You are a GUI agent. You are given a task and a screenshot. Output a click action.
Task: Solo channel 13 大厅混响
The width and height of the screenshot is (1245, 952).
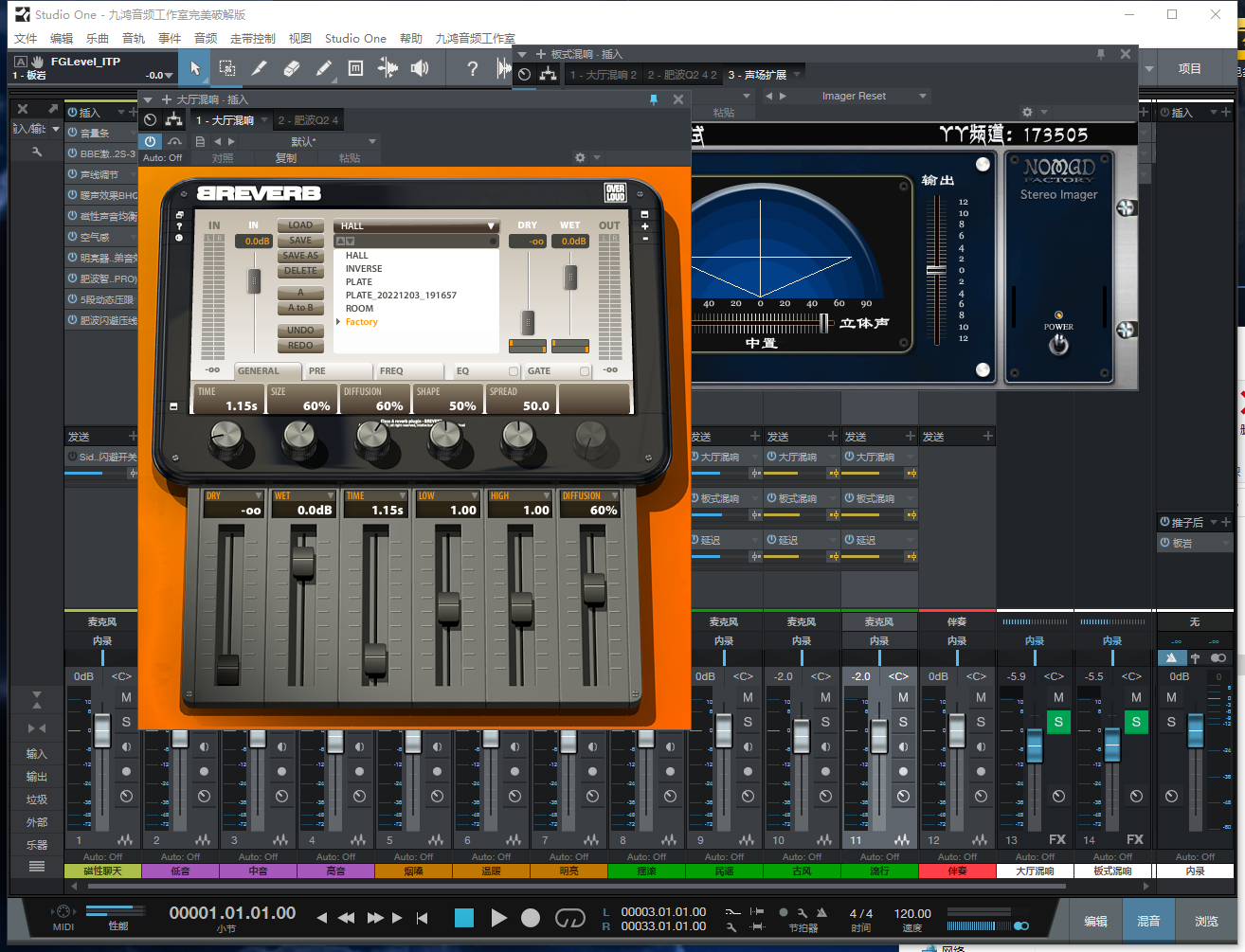1058,723
